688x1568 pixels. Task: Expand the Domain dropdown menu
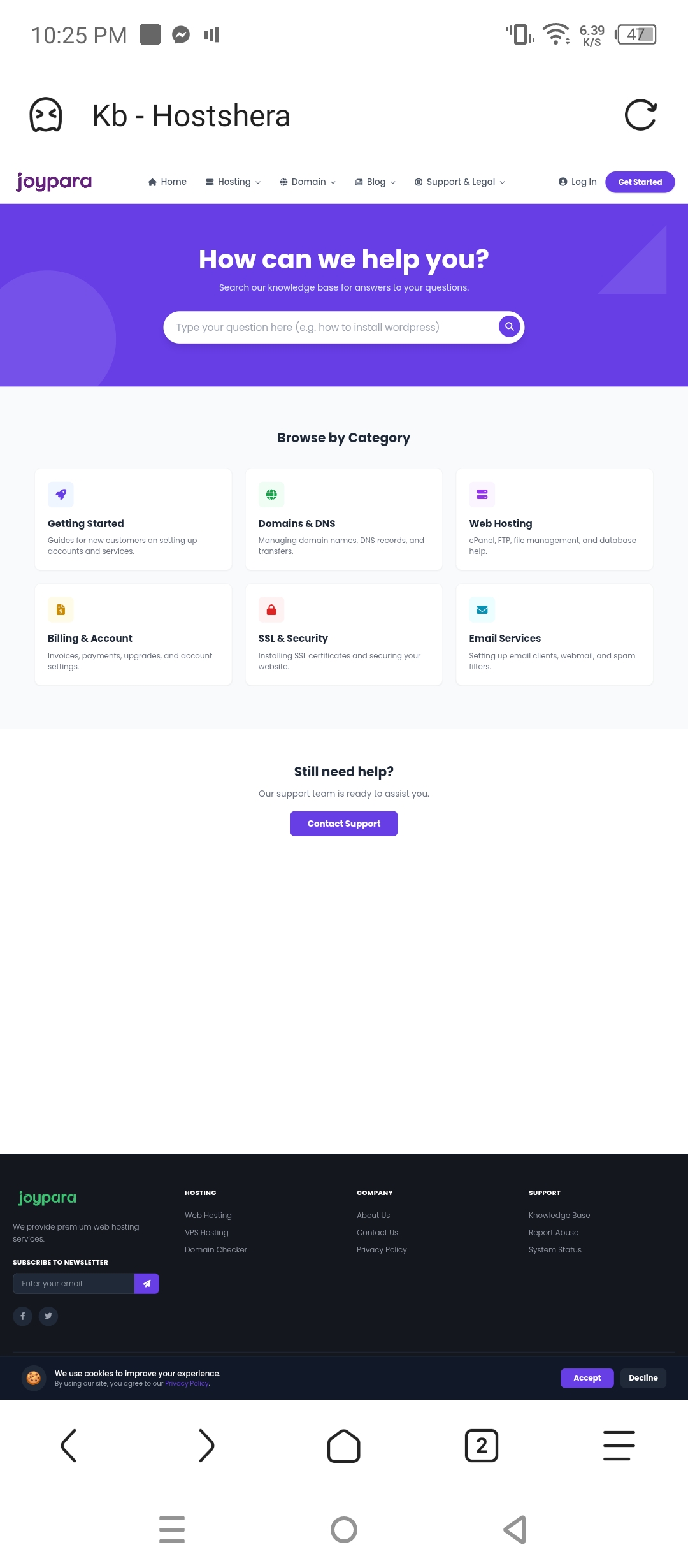(308, 182)
